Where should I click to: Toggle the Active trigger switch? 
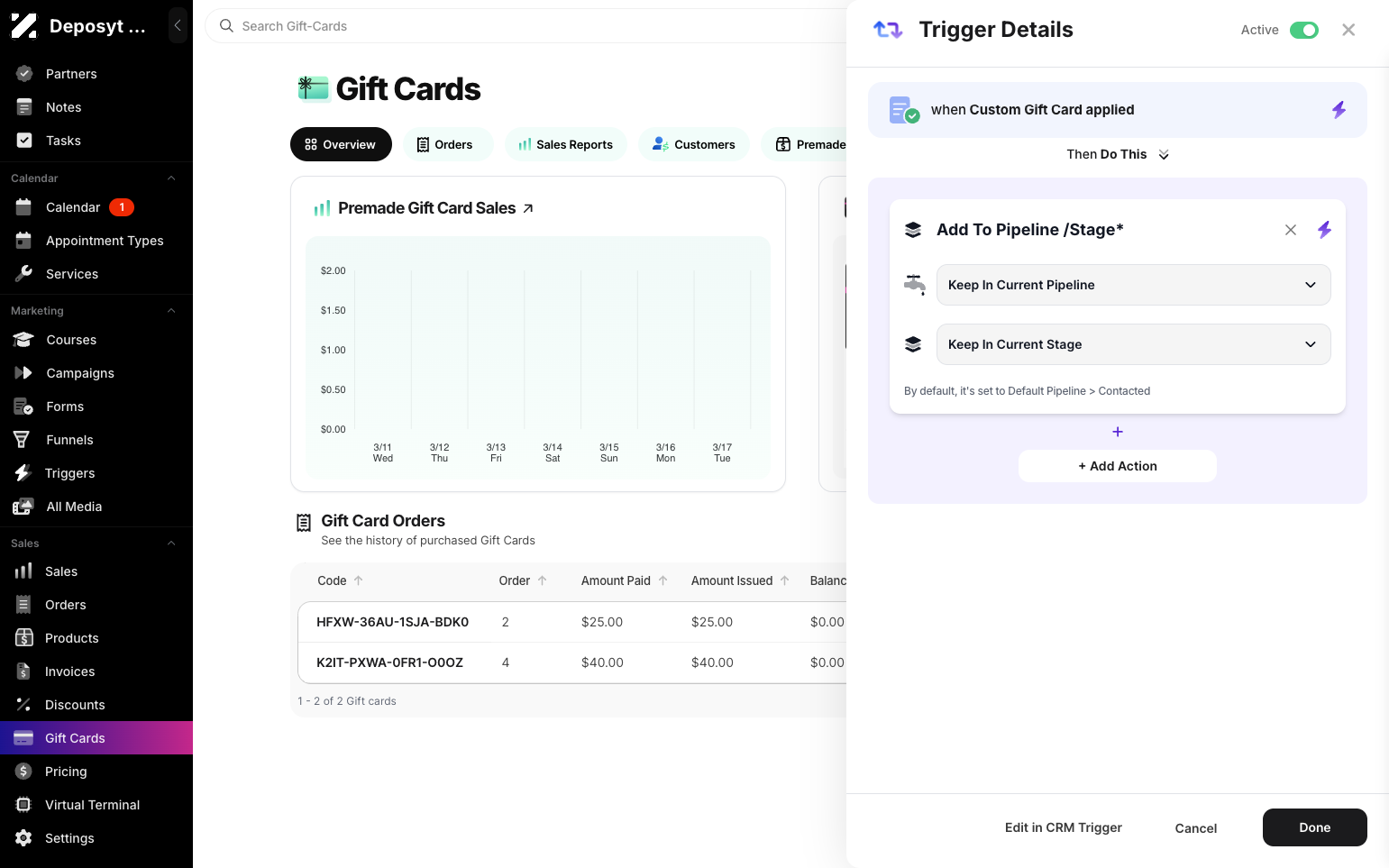click(1304, 30)
